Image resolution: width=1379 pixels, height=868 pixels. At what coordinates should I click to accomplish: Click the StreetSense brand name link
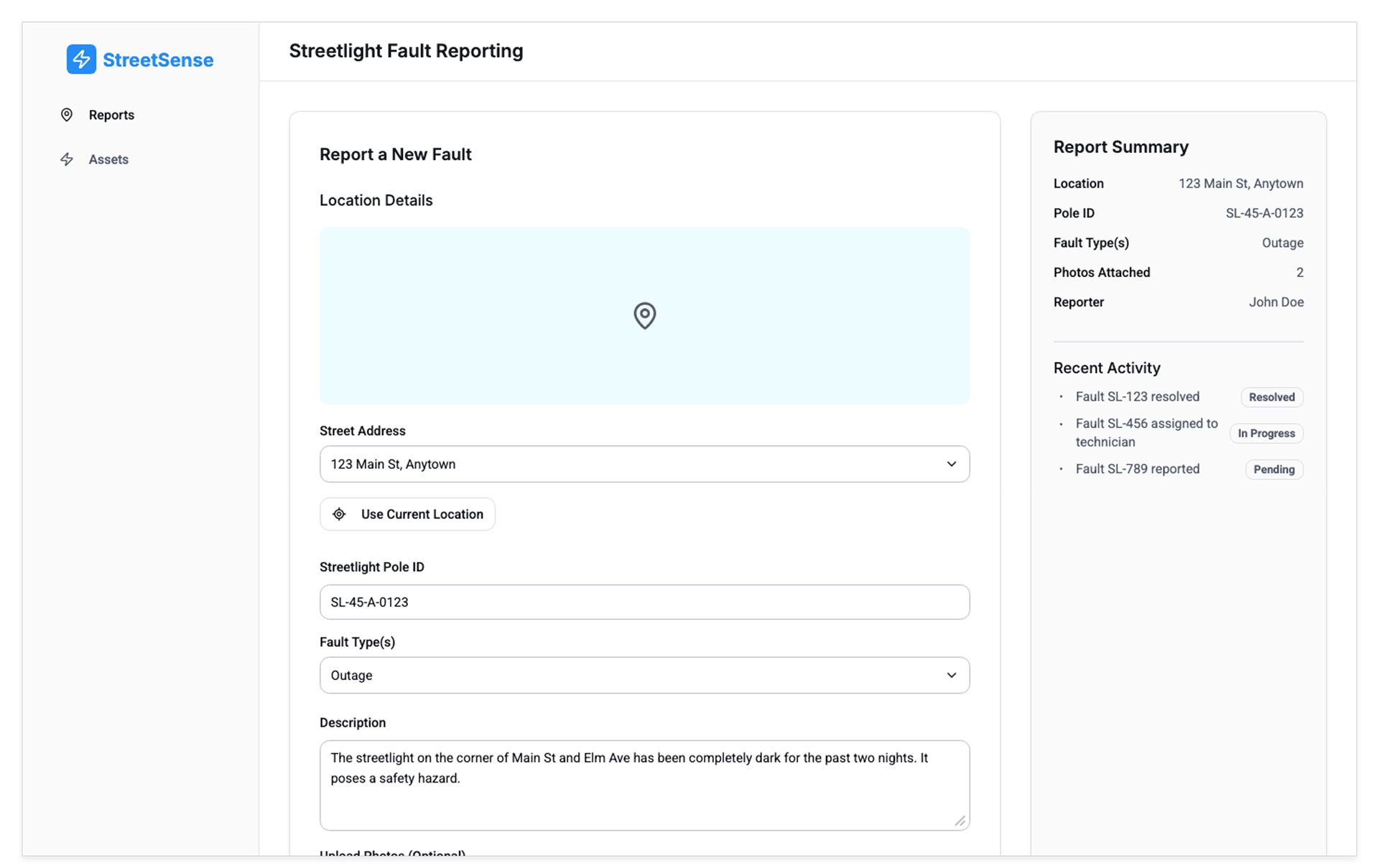[x=158, y=60]
